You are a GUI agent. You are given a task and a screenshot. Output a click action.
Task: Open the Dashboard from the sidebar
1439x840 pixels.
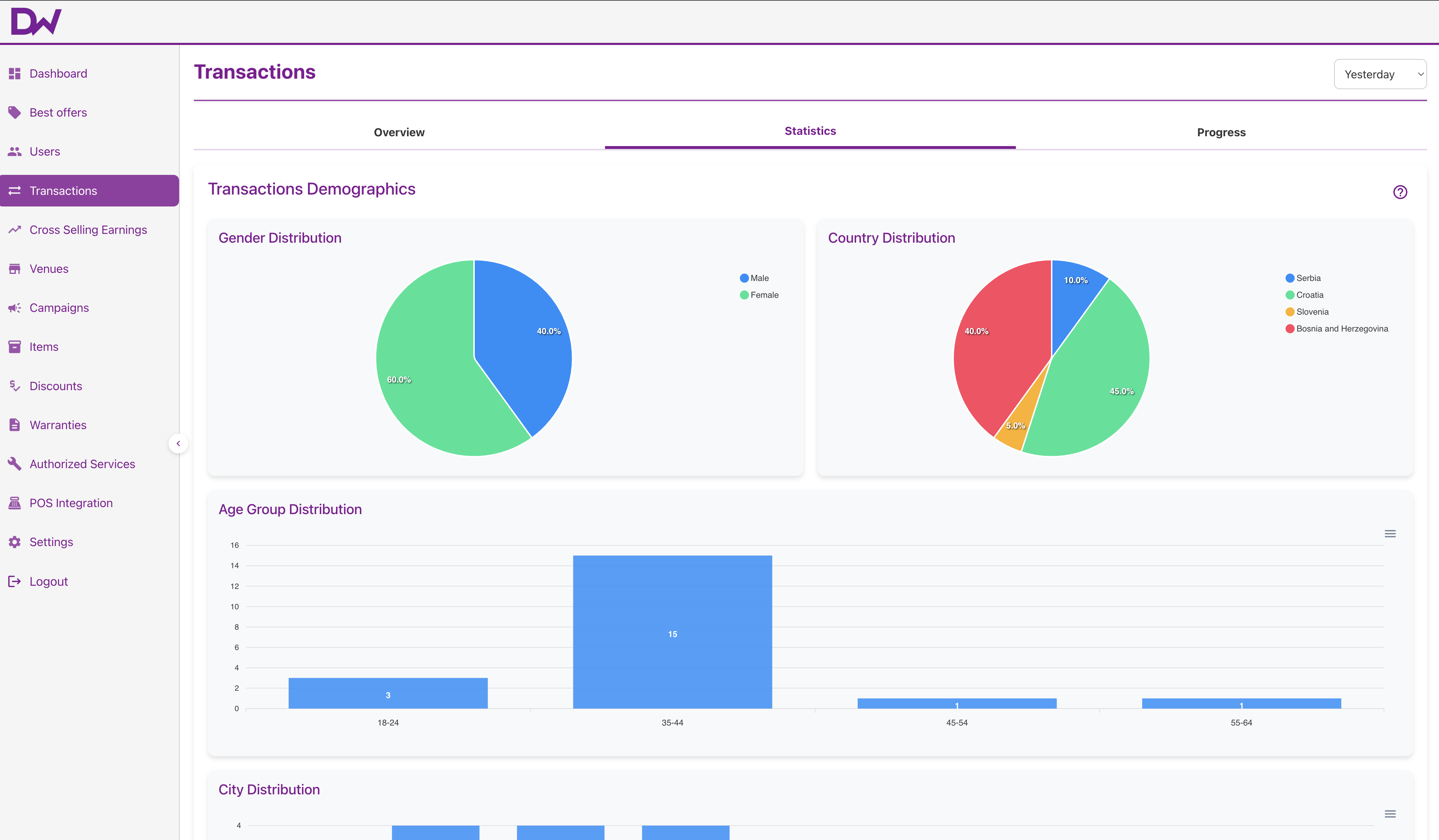[x=58, y=73]
